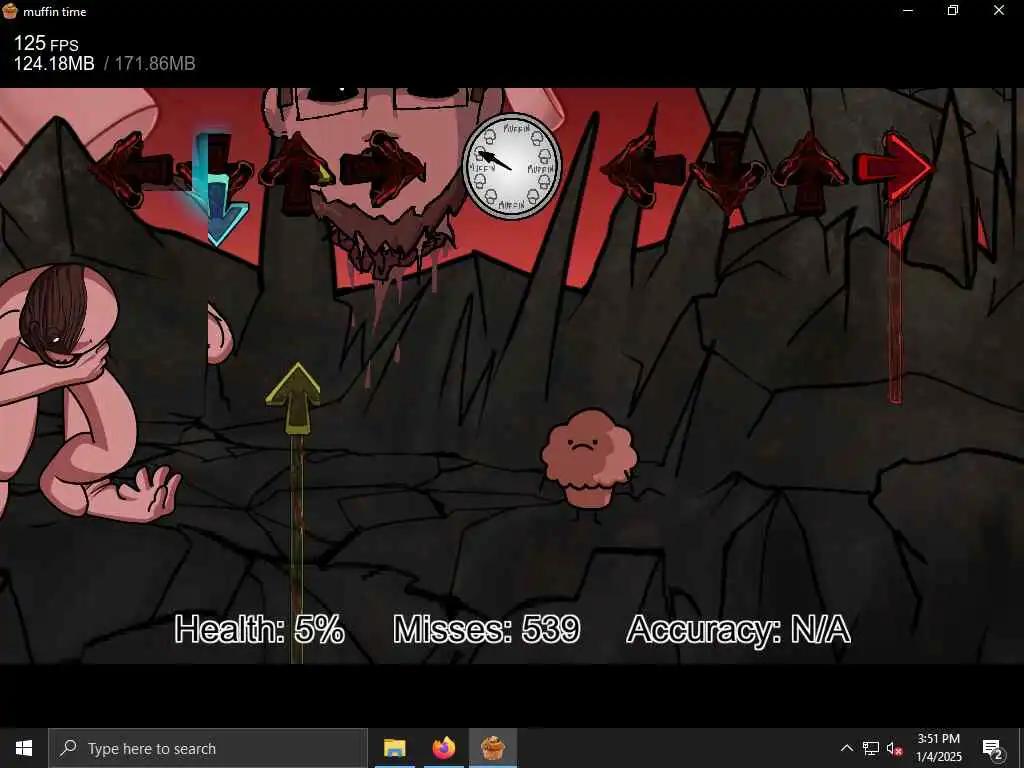Click the red sustain note trail

(895, 304)
